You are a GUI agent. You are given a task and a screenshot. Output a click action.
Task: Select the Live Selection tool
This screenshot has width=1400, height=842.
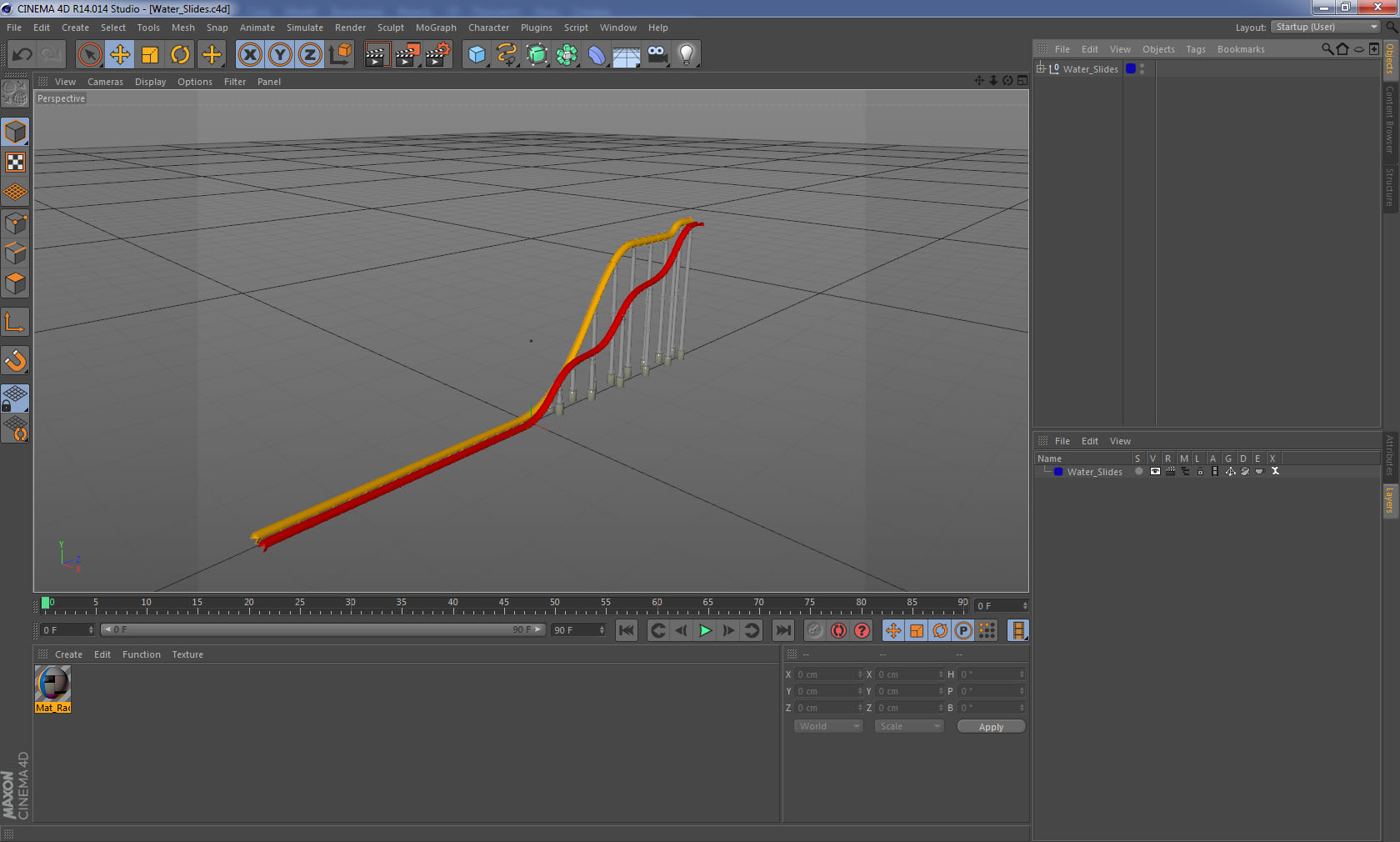[x=89, y=55]
